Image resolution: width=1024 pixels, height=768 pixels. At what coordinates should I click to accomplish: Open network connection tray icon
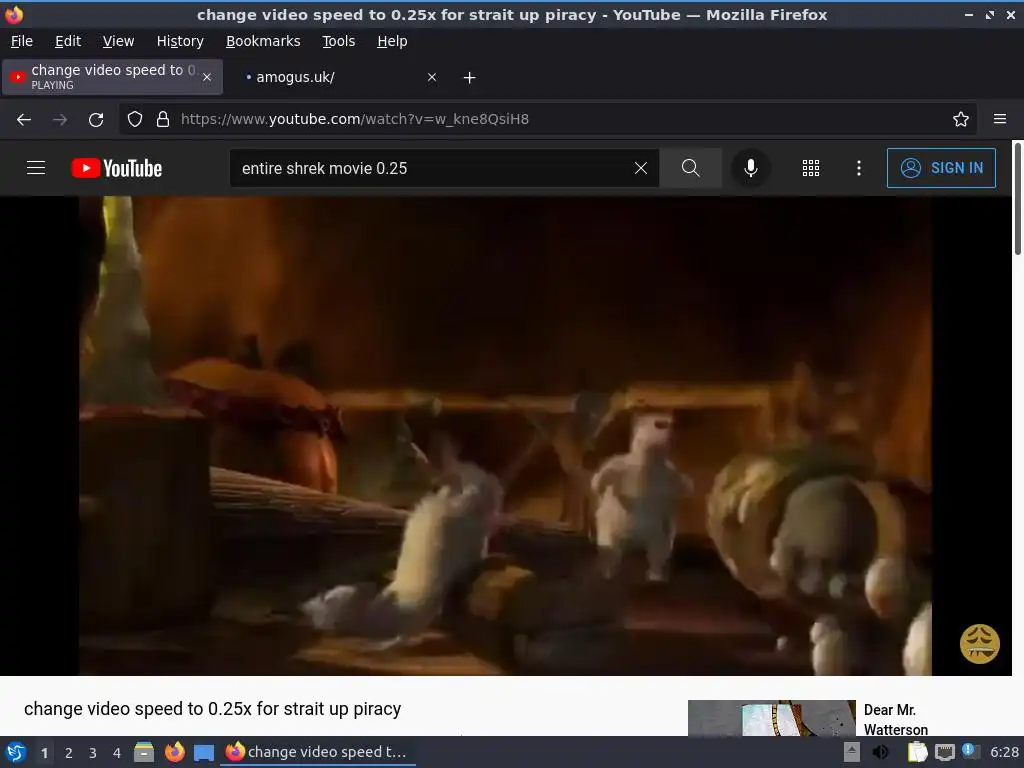point(944,753)
